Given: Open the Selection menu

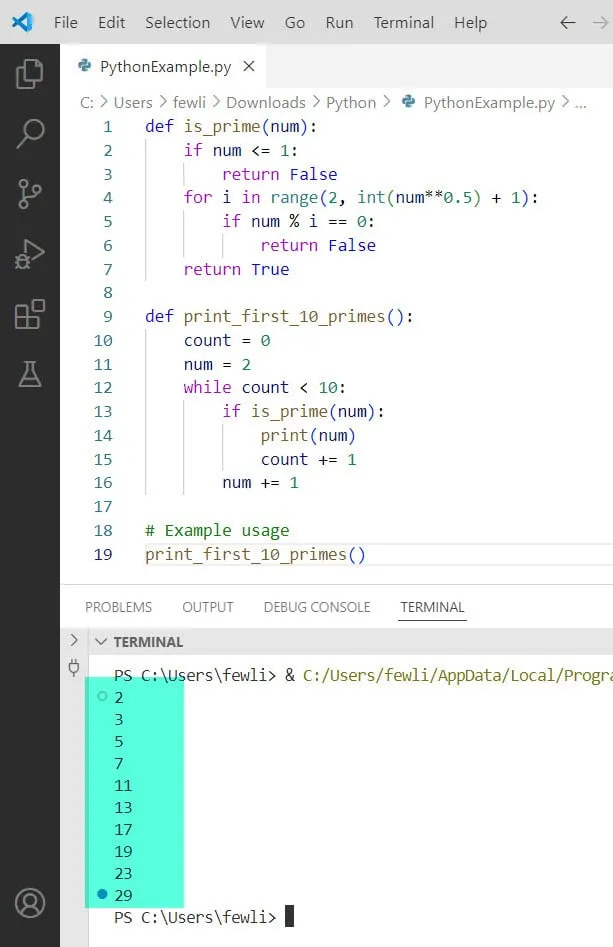Looking at the screenshot, I should [x=177, y=22].
